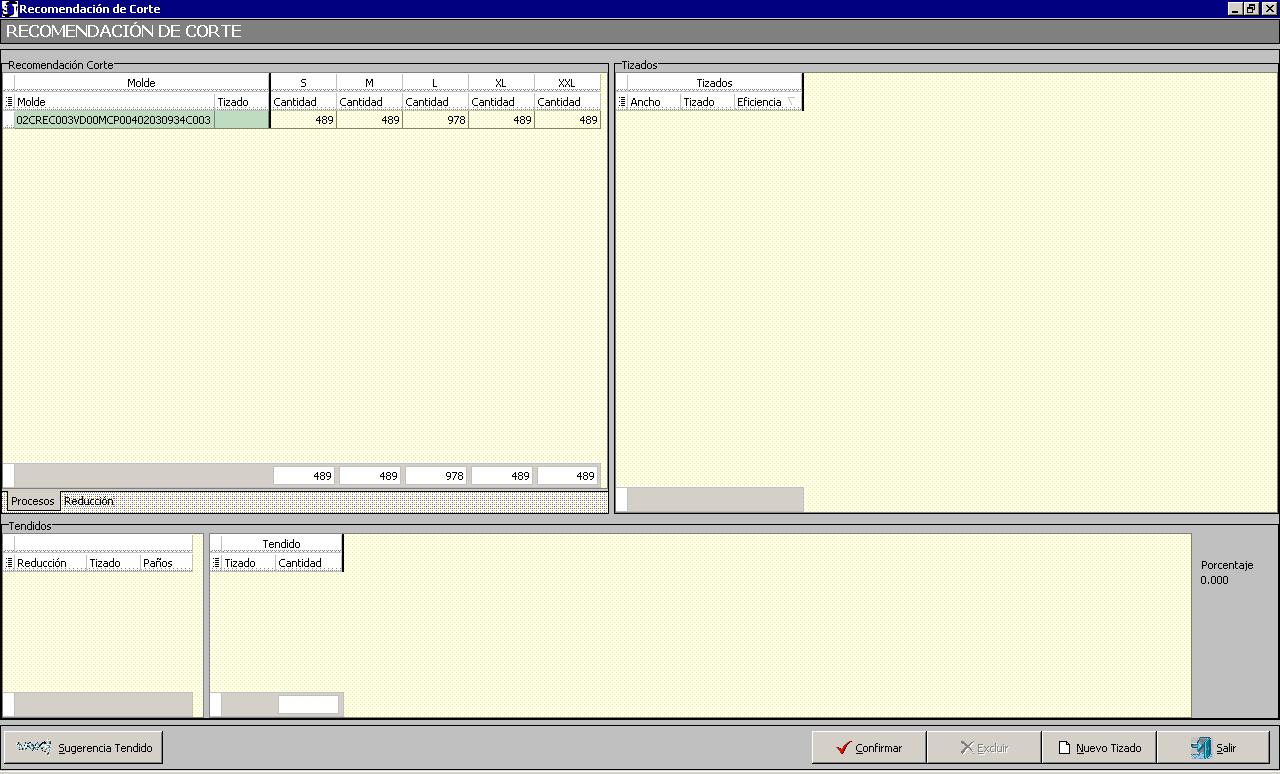This screenshot has height=774, width=1280.
Task: Switch to the Reducción tab
Action: (x=89, y=501)
